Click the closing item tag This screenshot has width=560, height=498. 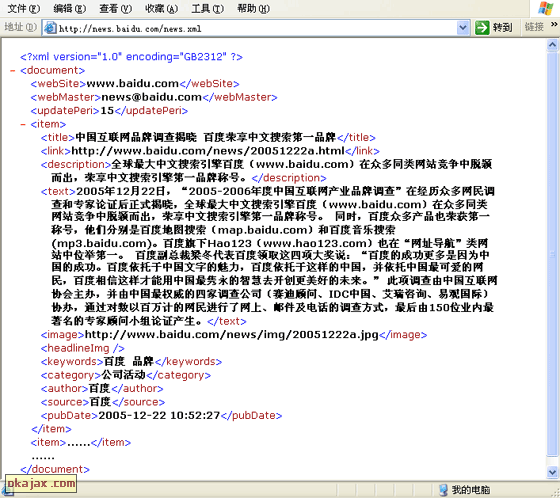pos(51,429)
